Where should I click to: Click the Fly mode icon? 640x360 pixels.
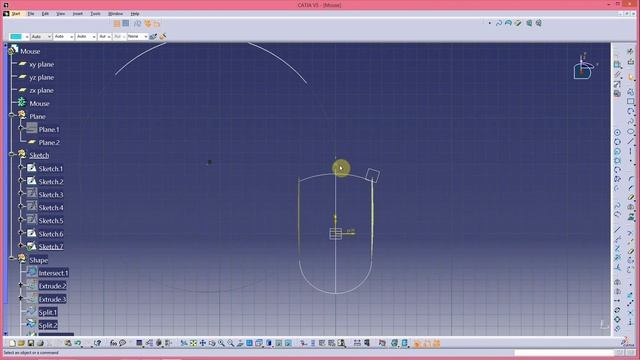coord(184,343)
